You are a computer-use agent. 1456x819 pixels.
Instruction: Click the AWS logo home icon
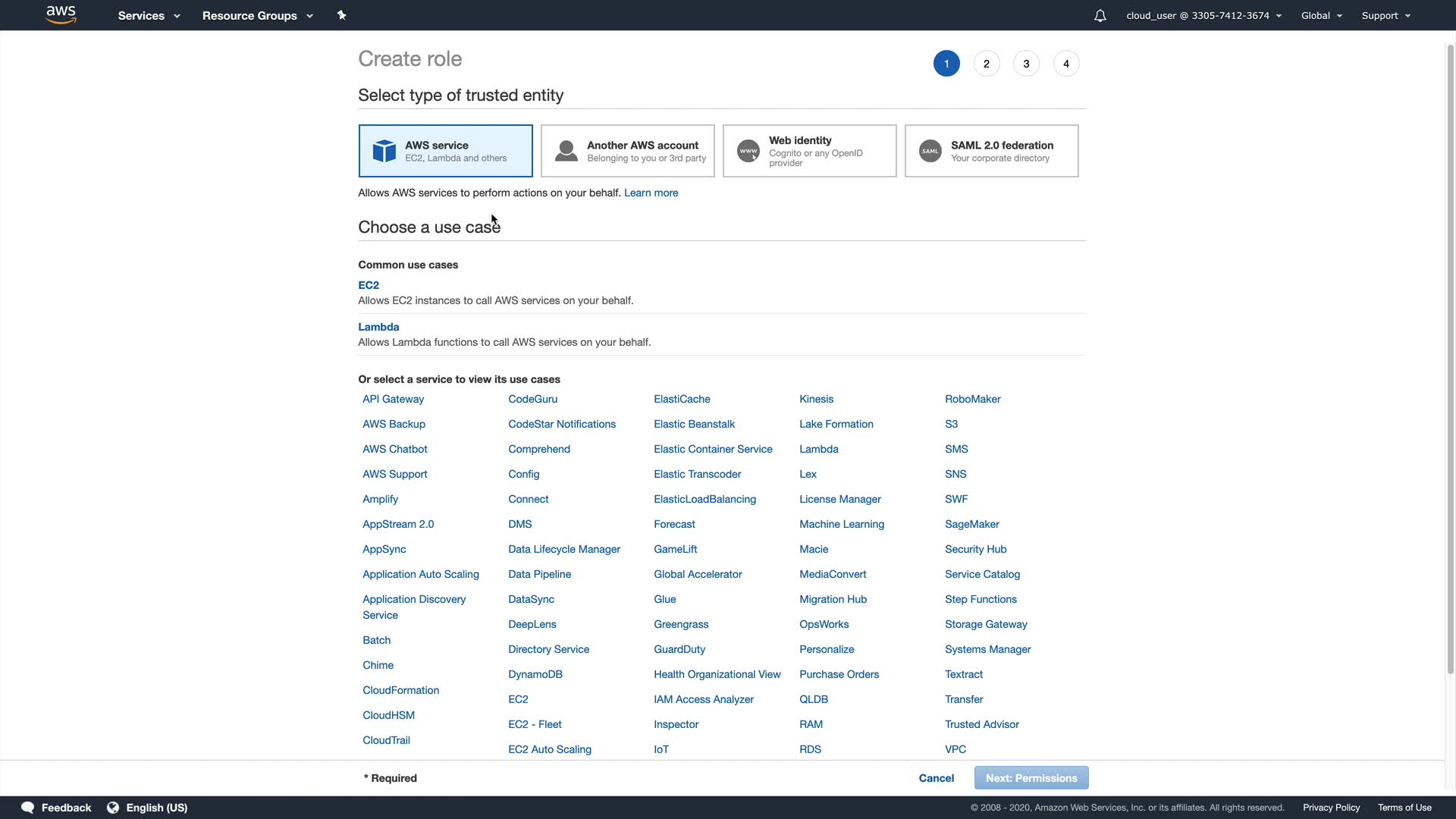click(x=61, y=14)
